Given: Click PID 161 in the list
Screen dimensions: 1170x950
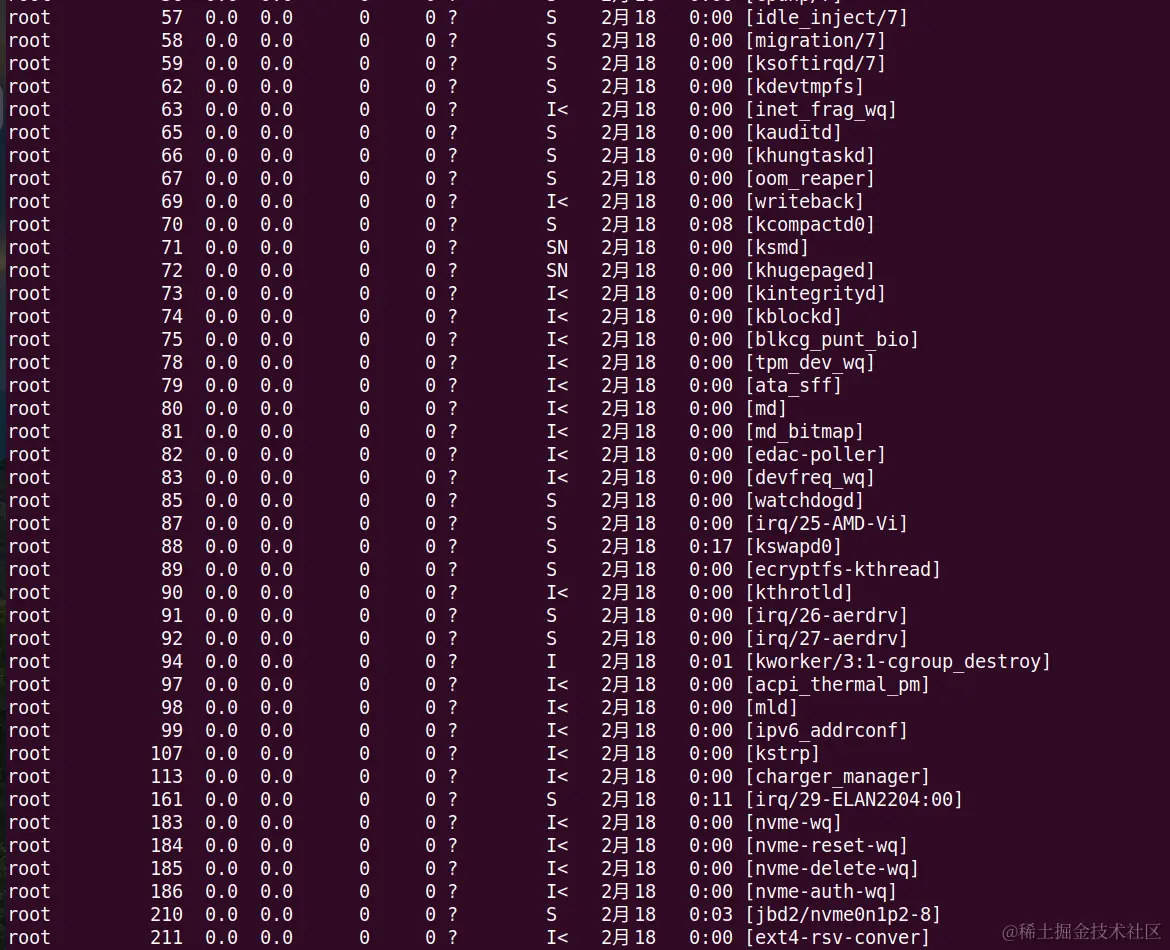Looking at the screenshot, I should pos(166,800).
